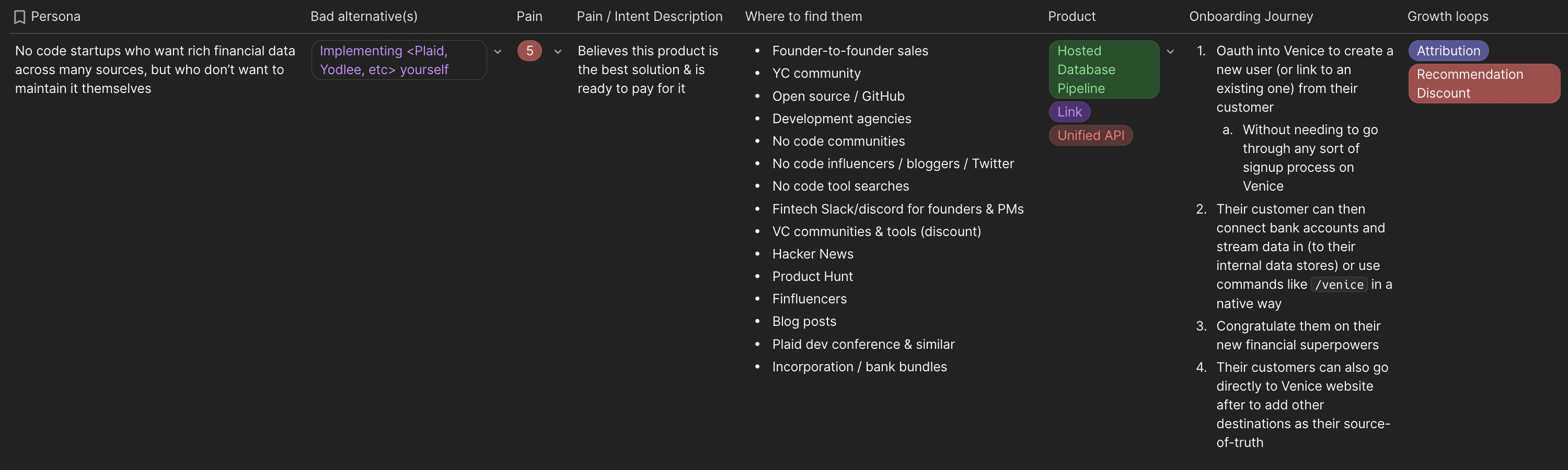Open the Bad alternative(s) dropdown chevron
Image resolution: width=1568 pixels, height=470 pixels.
click(498, 52)
